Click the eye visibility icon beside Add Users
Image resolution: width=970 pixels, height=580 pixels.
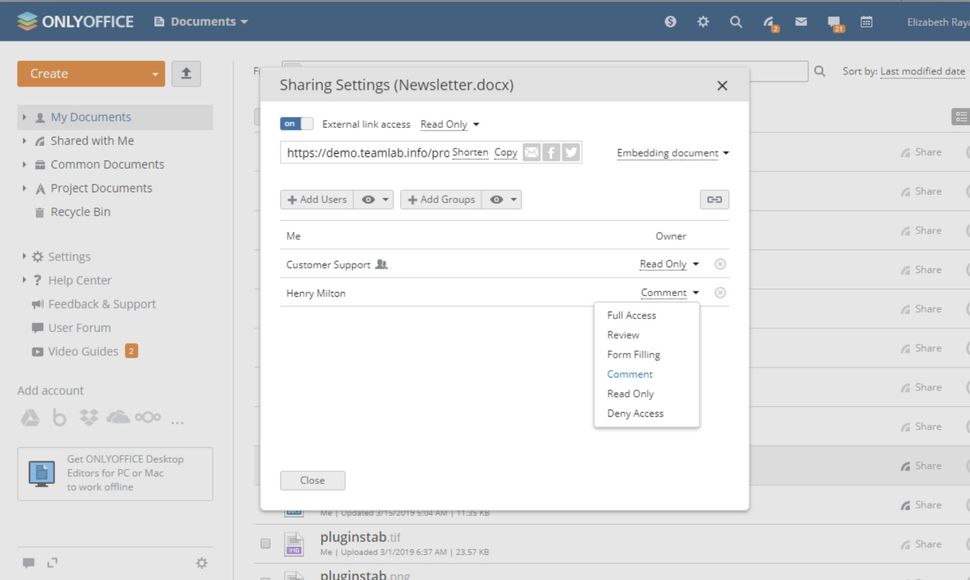[366, 199]
